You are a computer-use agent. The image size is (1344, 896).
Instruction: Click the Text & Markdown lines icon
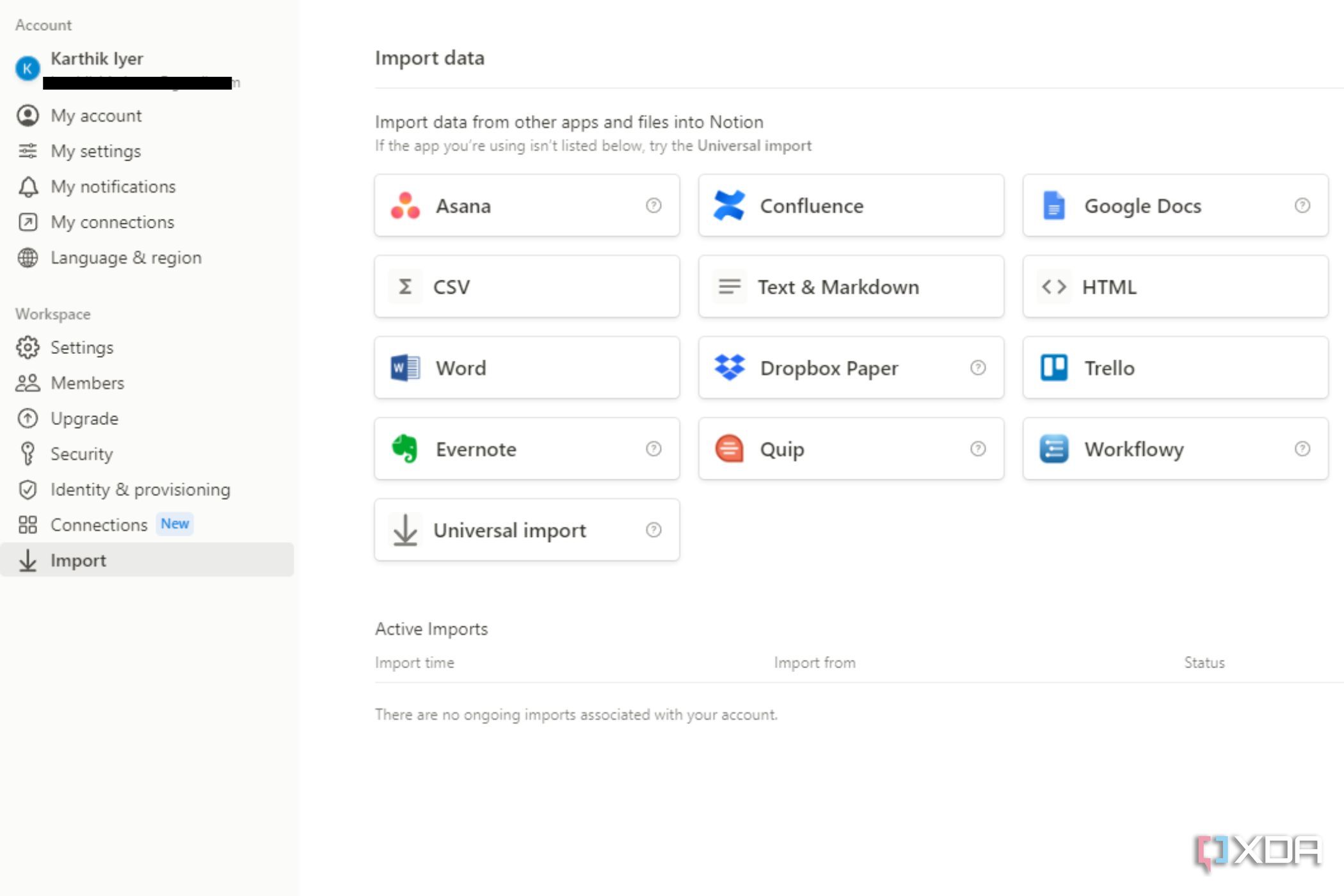click(x=730, y=286)
